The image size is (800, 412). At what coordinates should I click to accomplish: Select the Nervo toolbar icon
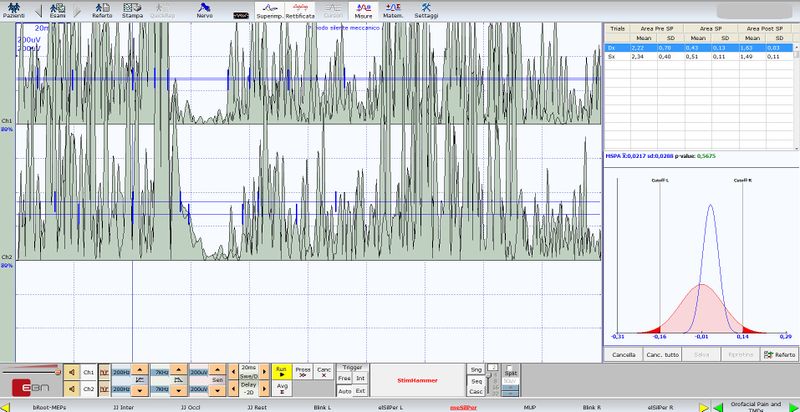click(204, 12)
